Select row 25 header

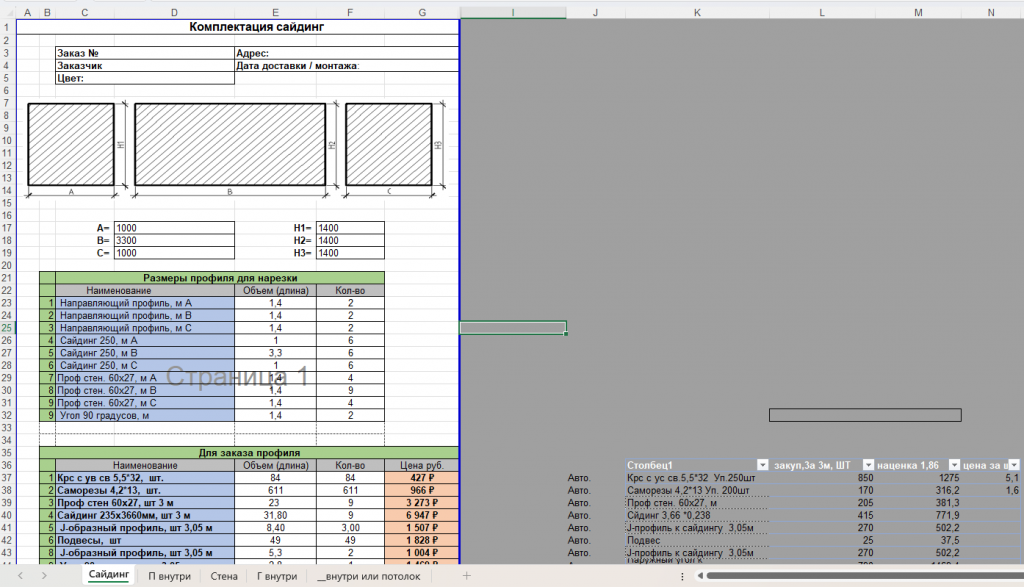click(x=7, y=328)
